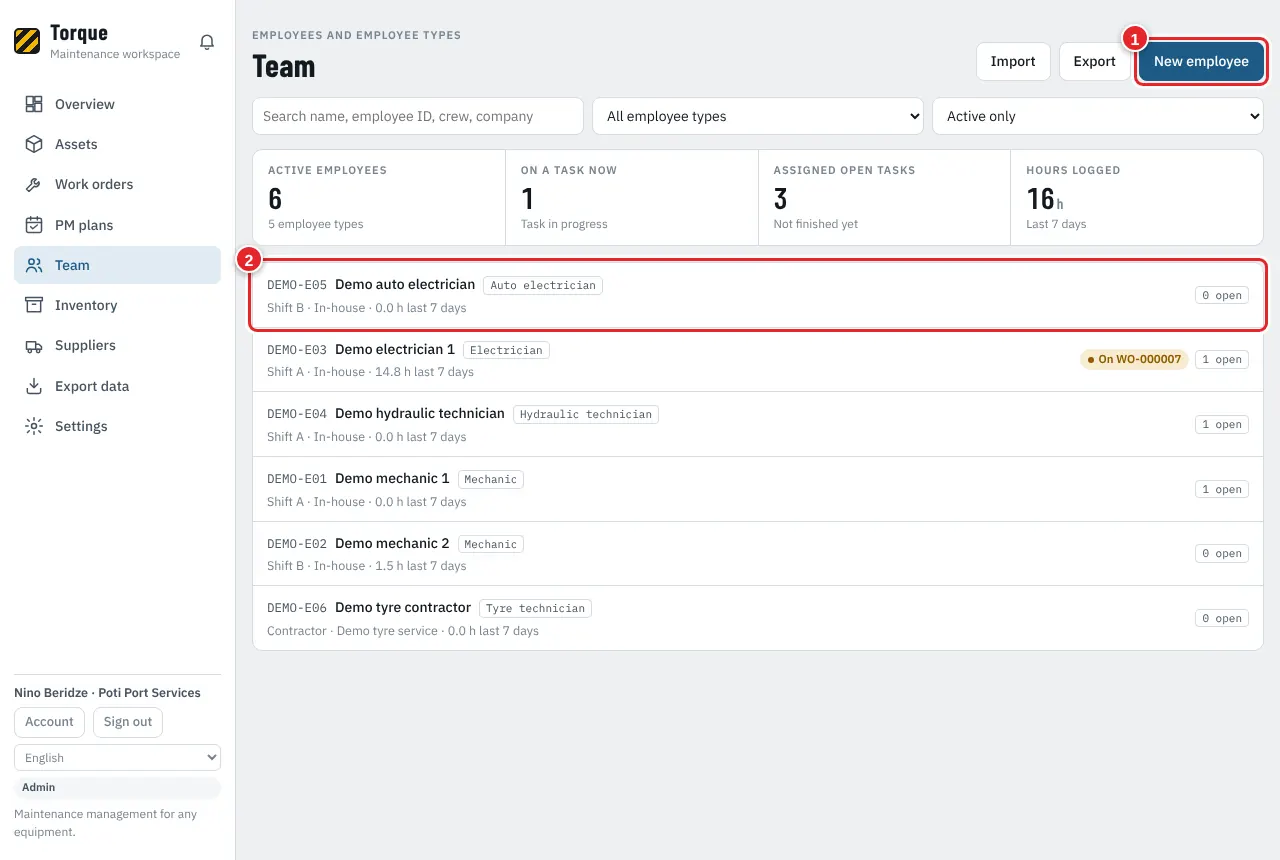Navigate to PM plans page
The image size is (1280, 860).
(x=117, y=225)
